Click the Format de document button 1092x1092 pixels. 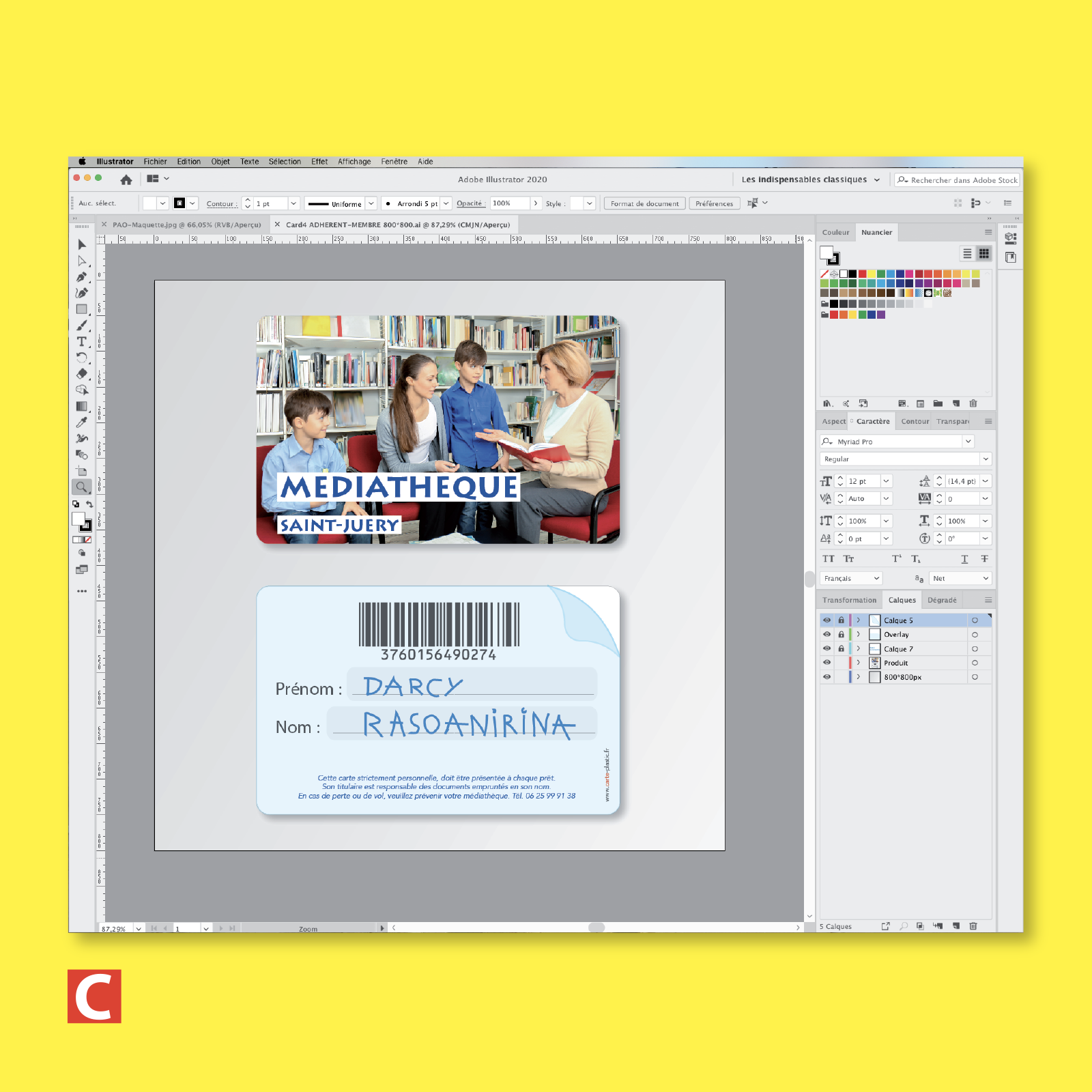pos(644,203)
